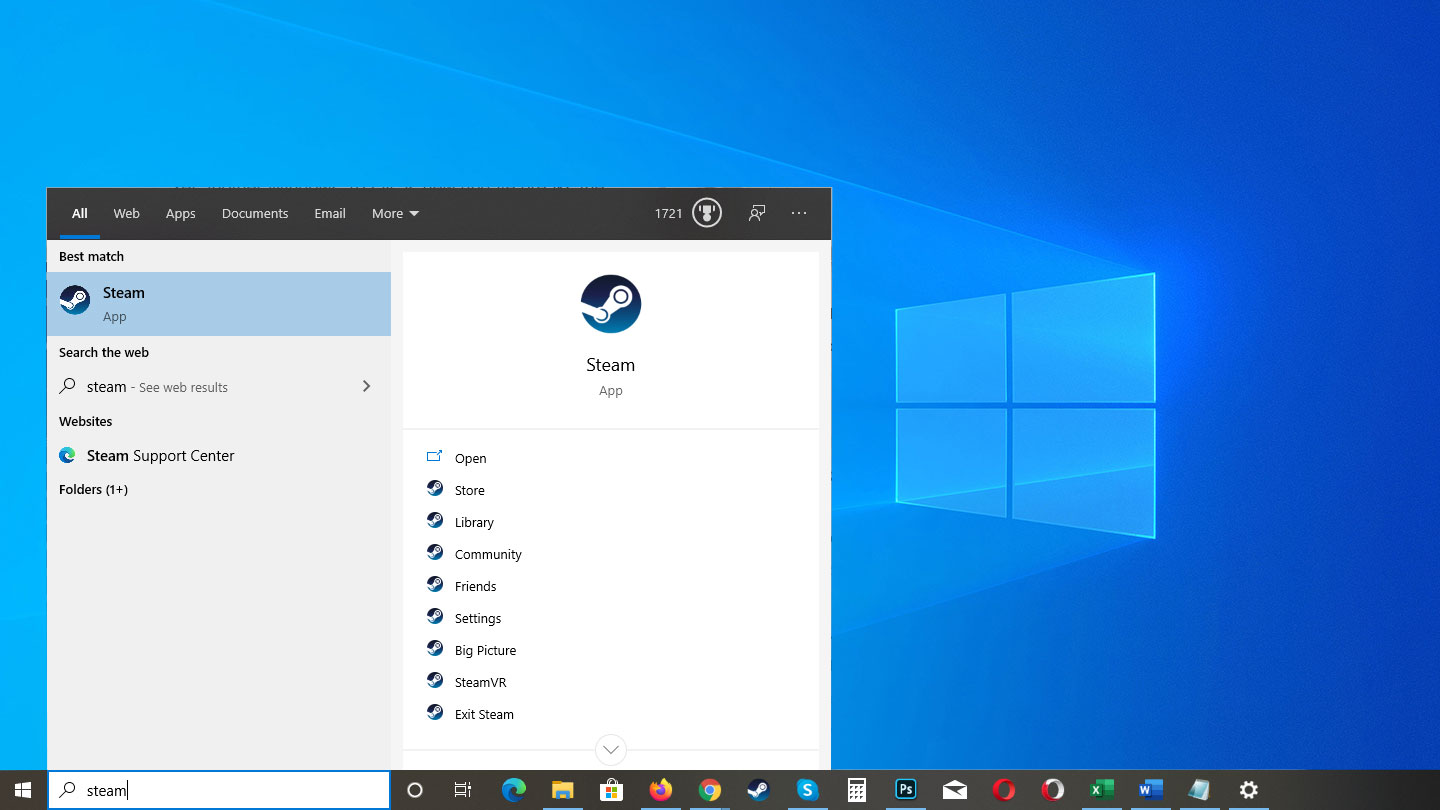Open the More filters dropdown
The height and width of the screenshot is (810, 1440).
pyautogui.click(x=394, y=213)
